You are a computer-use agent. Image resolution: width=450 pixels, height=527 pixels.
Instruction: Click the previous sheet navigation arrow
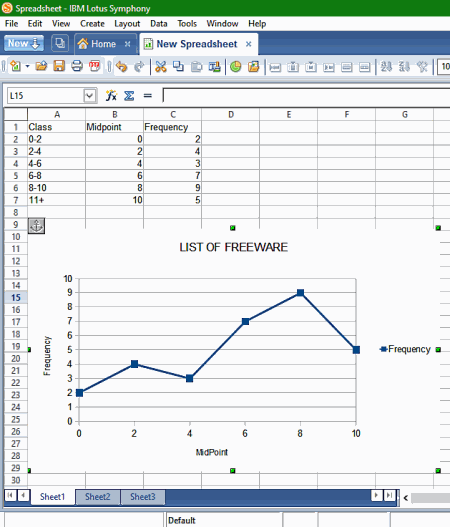23,495
